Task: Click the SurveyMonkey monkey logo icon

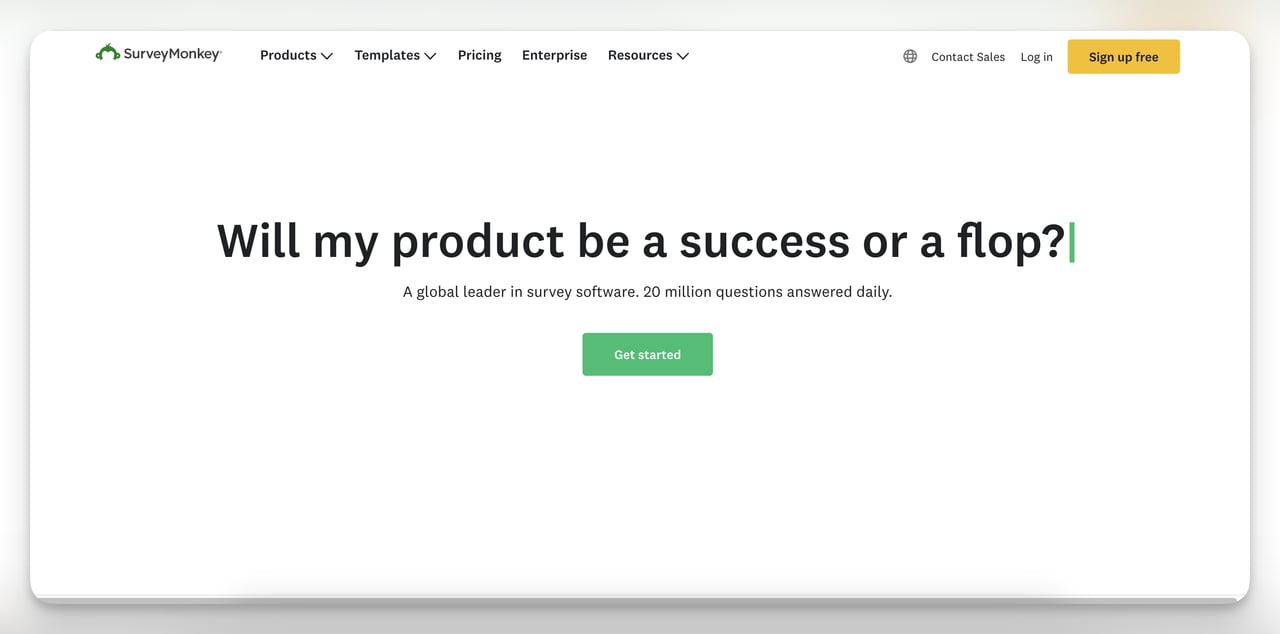Action: click(x=107, y=52)
